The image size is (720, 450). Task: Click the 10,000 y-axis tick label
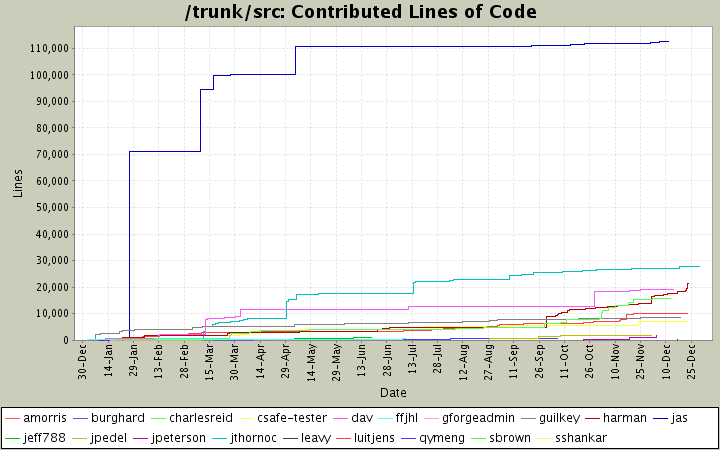[52, 314]
